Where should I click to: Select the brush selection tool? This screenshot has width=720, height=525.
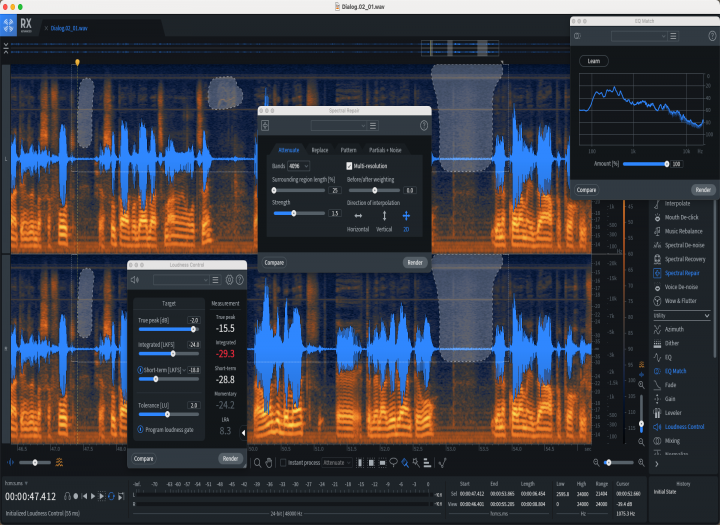click(x=405, y=463)
